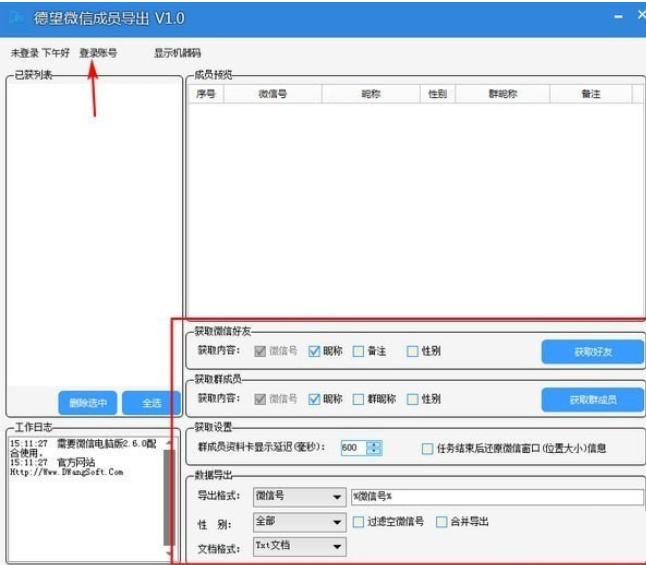Minimize the 德望微信成员导出 window
This screenshot has height=565, width=646.
pos(618,17)
